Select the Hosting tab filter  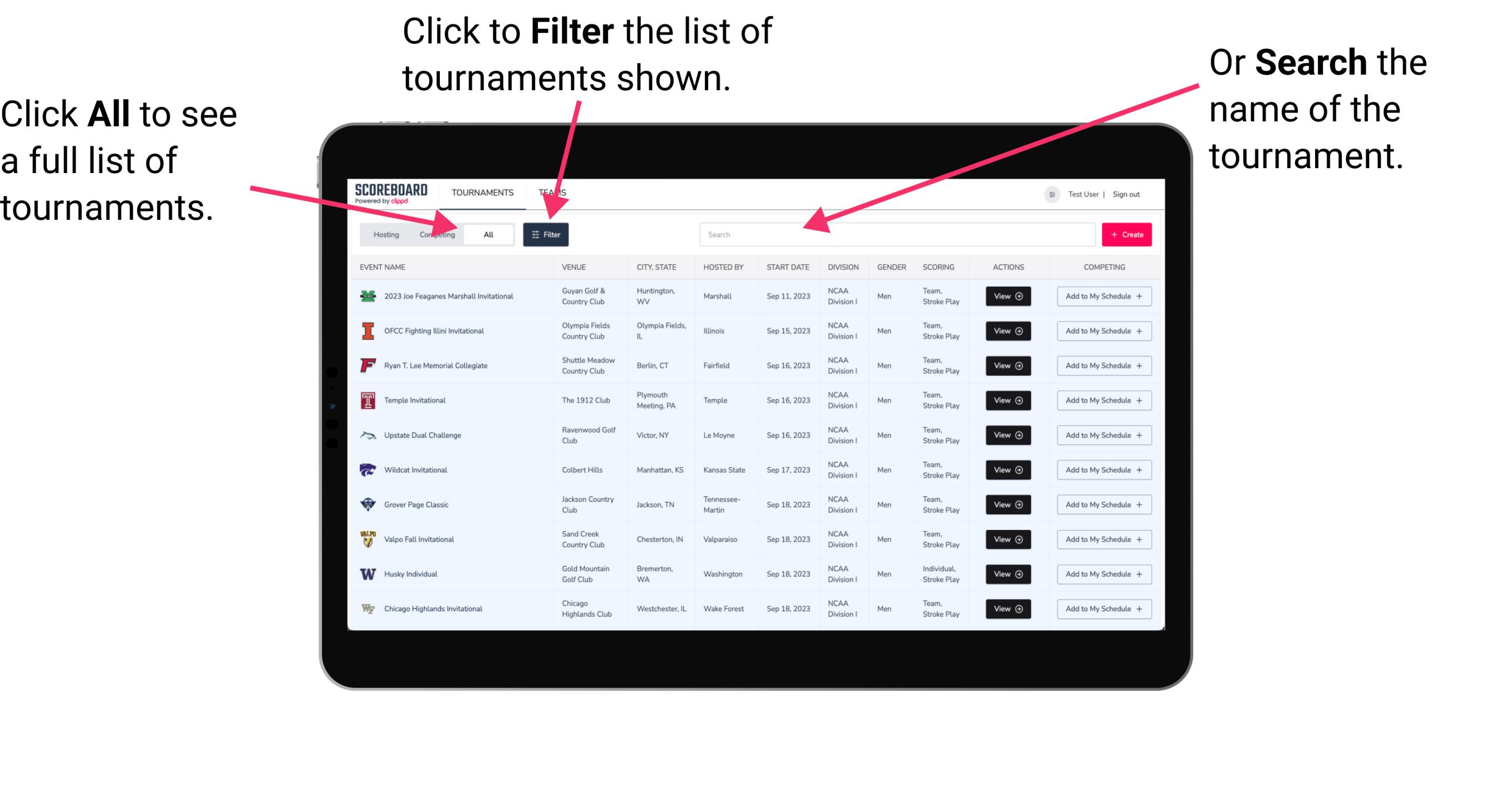pyautogui.click(x=384, y=234)
